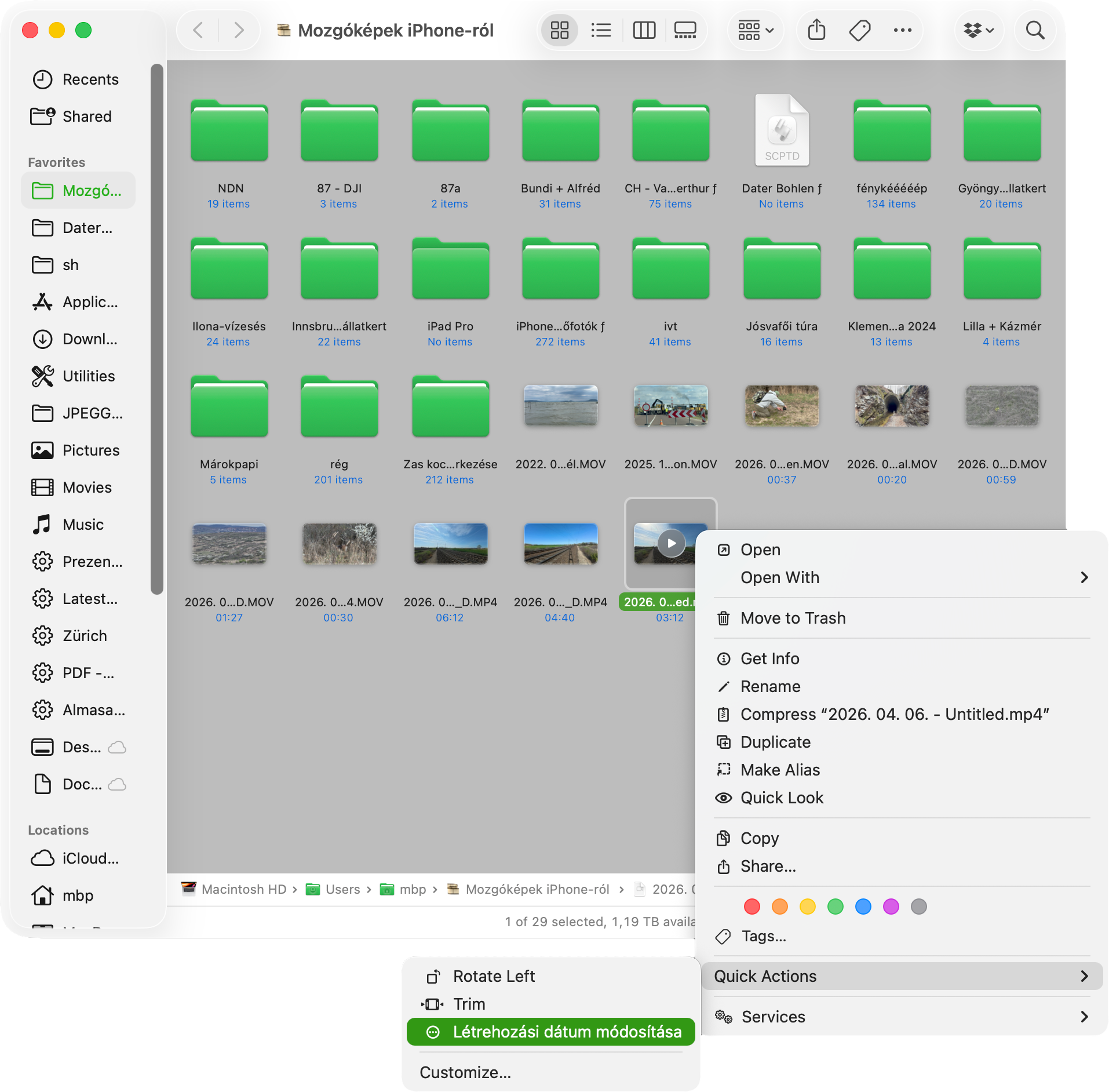
Task: Click Customize... in Quick Actions submenu
Action: (465, 1072)
